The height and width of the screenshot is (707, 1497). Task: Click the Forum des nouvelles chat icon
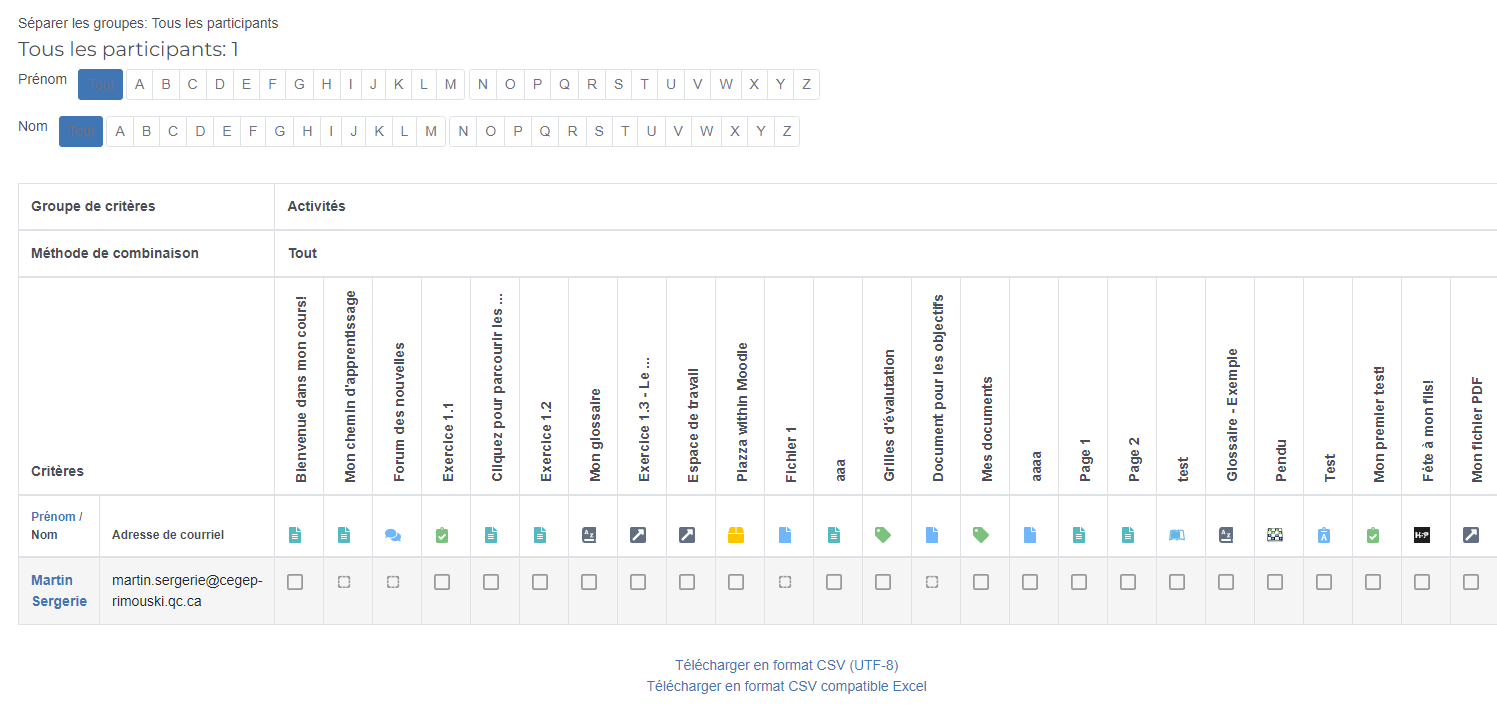click(393, 535)
